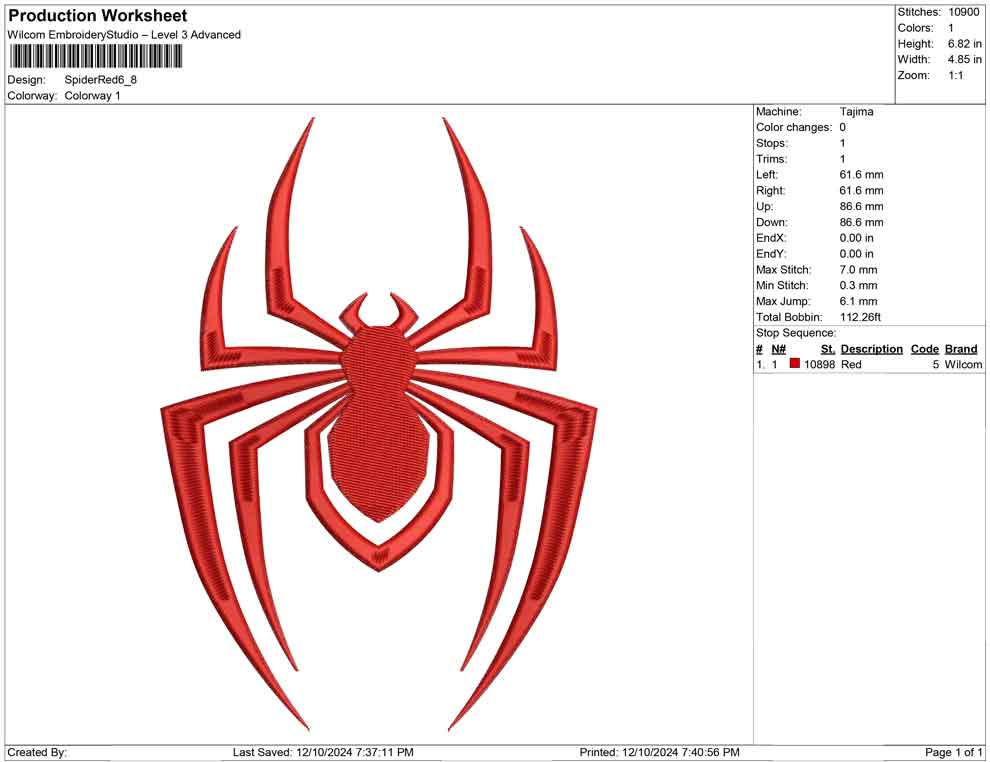Click the 'Trims:' label
This screenshot has width=990, height=762.
click(x=772, y=159)
